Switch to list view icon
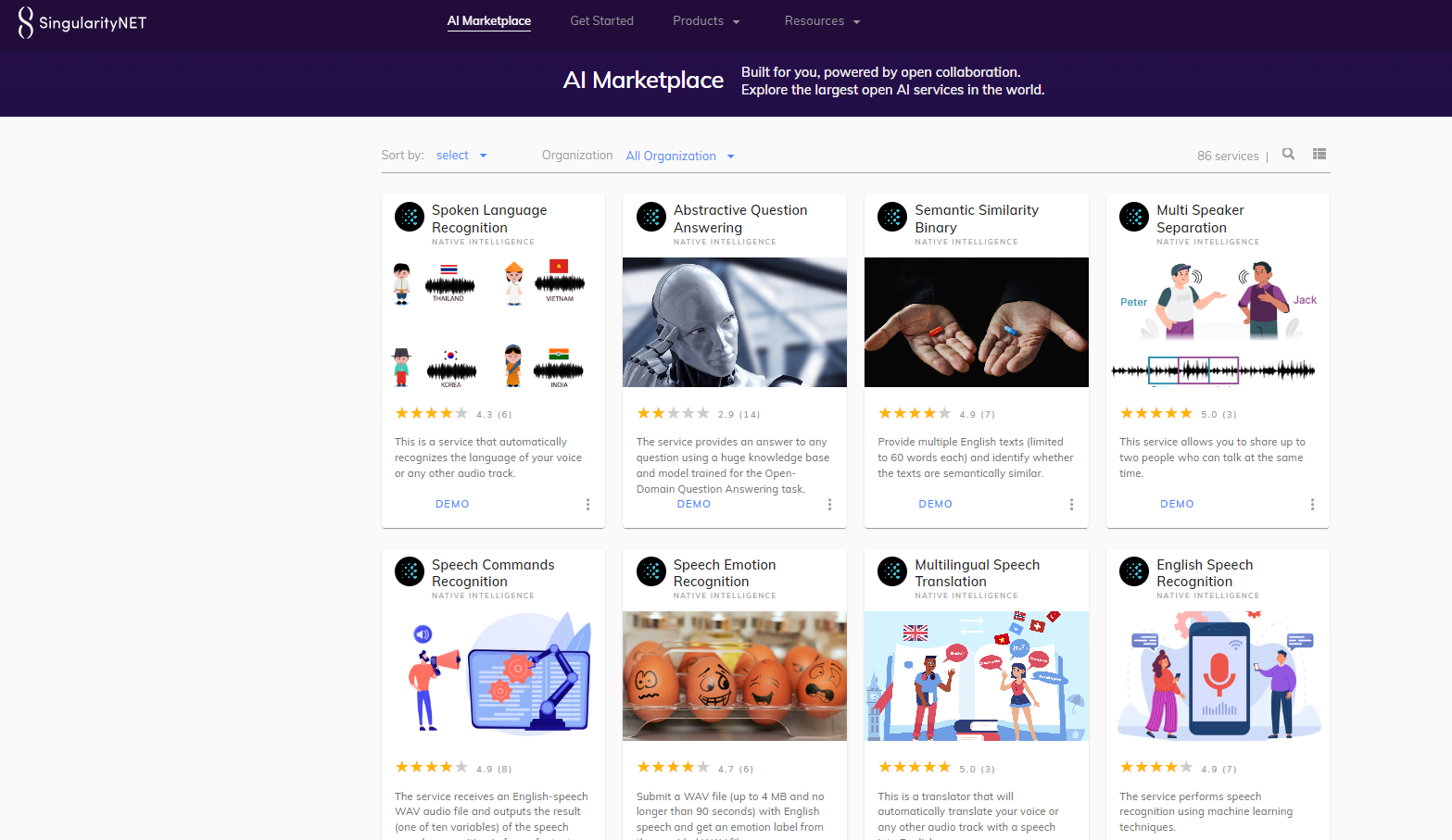 click(1319, 155)
